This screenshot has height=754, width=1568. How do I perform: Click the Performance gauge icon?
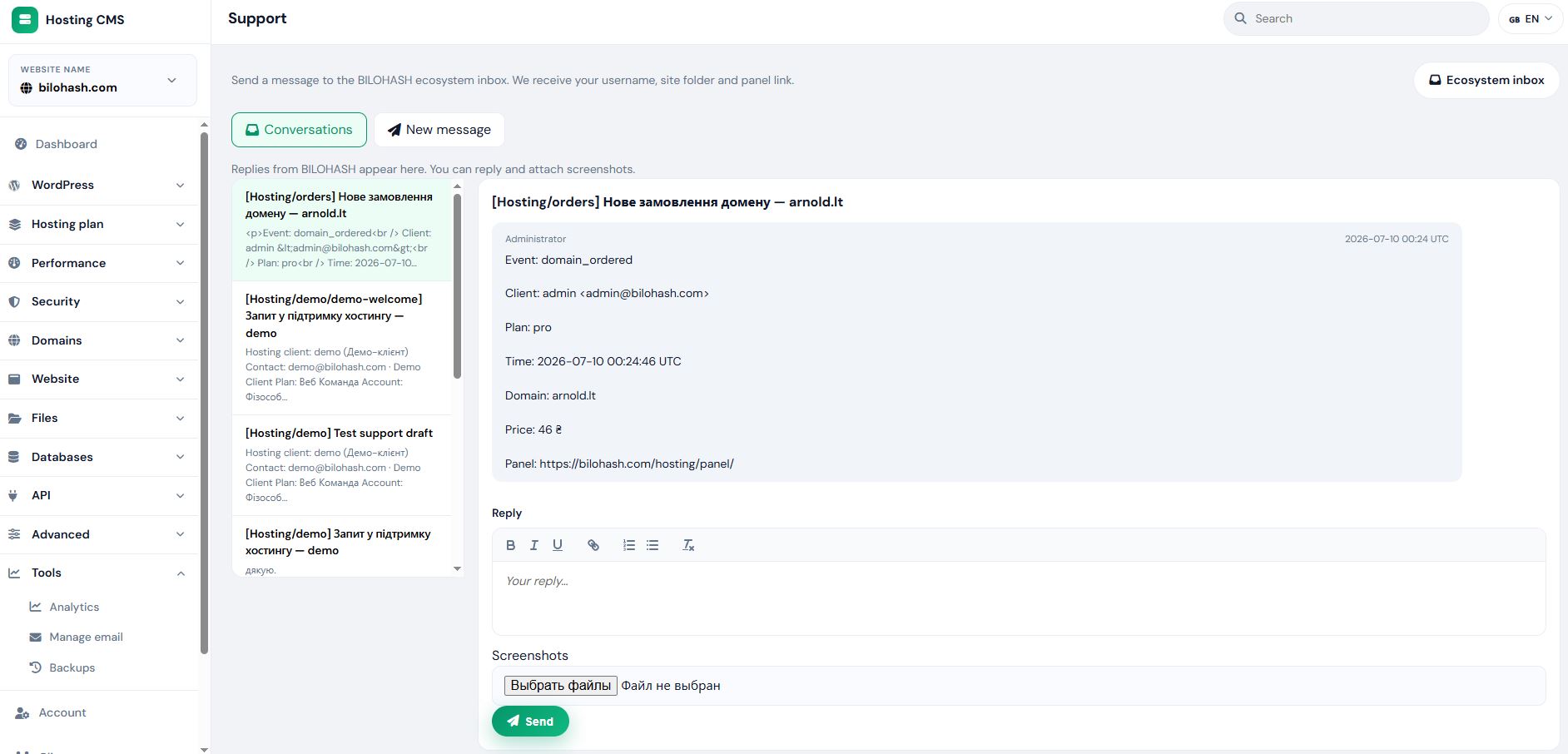coord(14,263)
